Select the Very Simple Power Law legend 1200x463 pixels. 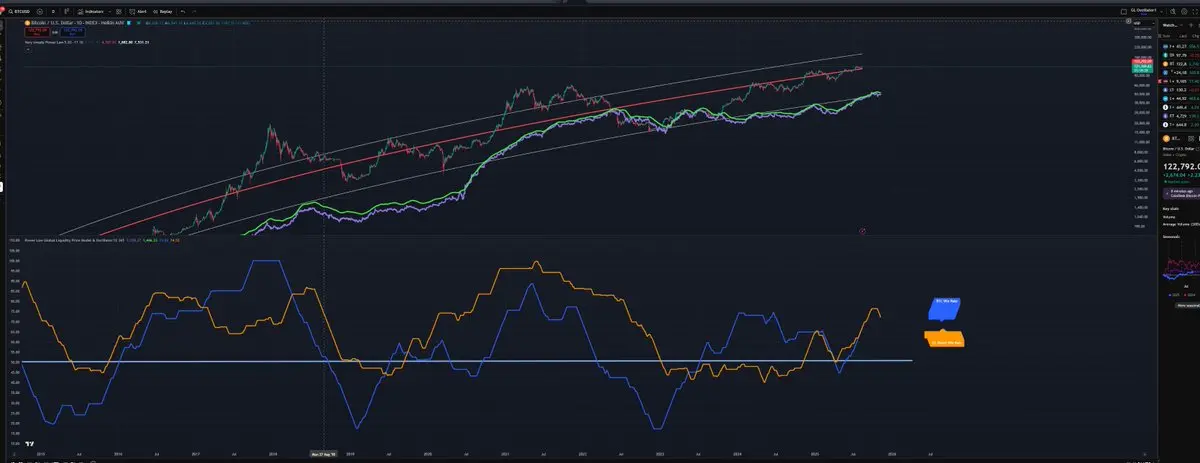point(54,42)
